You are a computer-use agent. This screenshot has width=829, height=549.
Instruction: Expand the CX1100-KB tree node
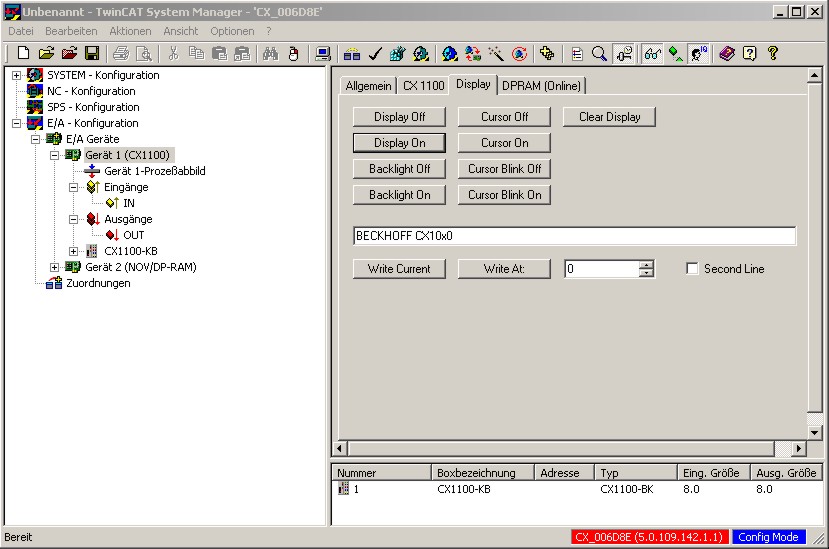click(x=73, y=251)
